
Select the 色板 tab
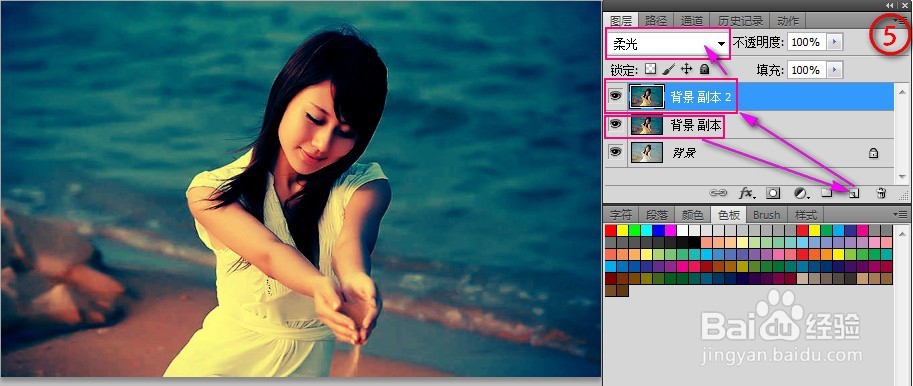[x=728, y=215]
